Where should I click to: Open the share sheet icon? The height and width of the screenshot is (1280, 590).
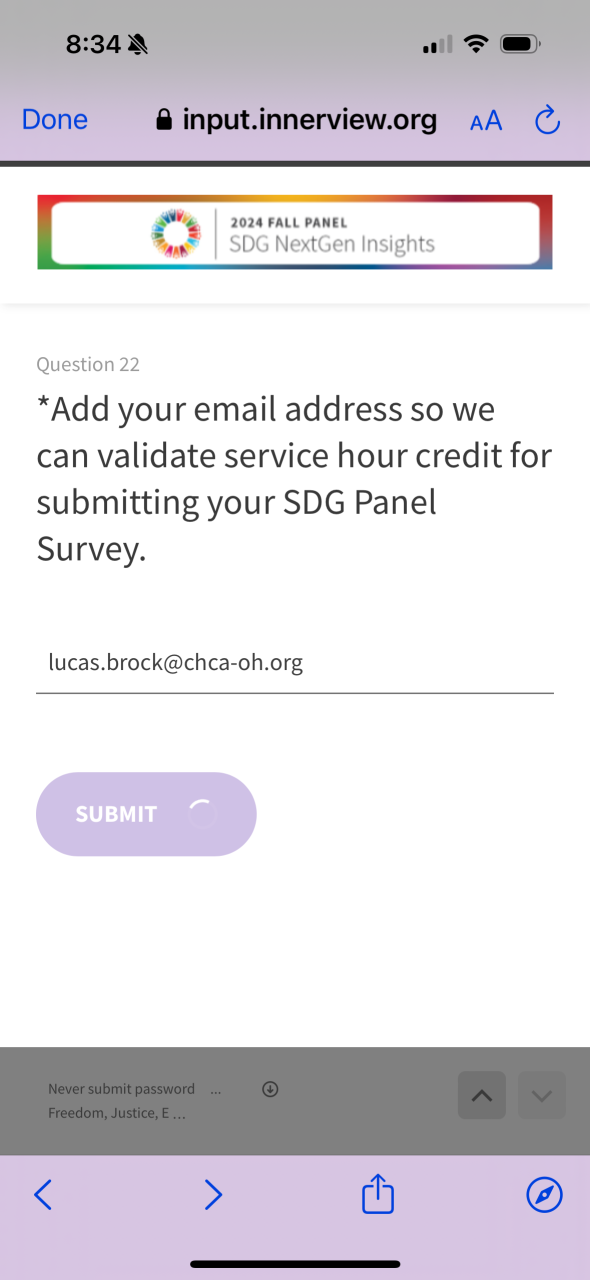click(x=378, y=1194)
